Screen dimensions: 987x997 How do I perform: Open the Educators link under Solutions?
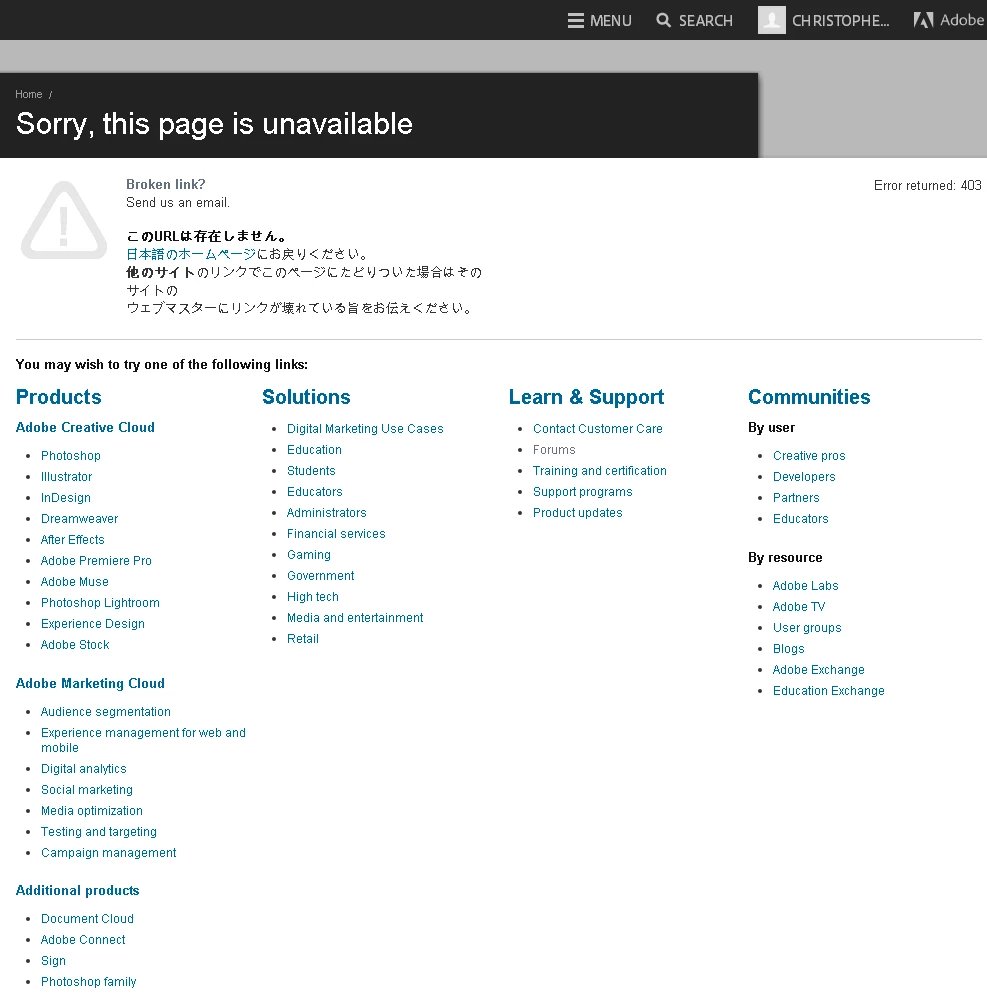[x=314, y=492]
